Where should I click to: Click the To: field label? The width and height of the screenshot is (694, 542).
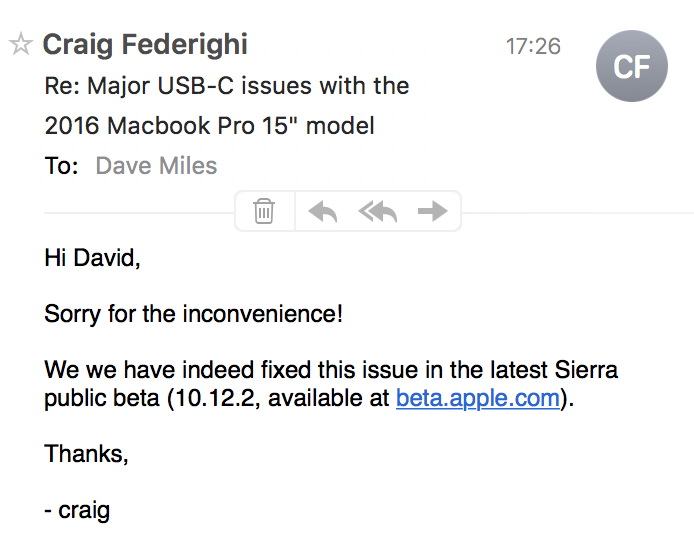61,166
